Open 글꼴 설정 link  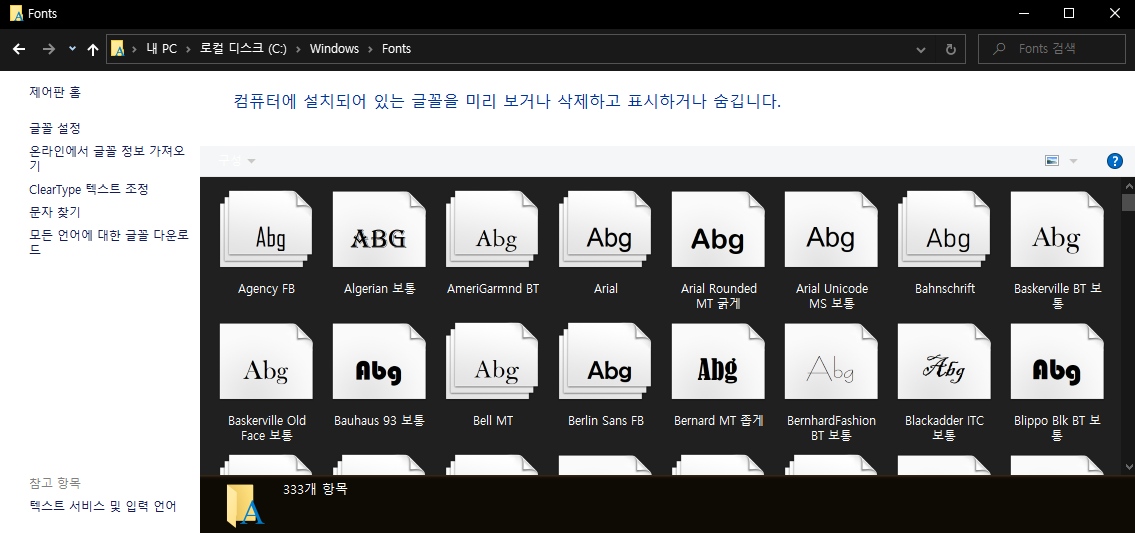[55, 128]
